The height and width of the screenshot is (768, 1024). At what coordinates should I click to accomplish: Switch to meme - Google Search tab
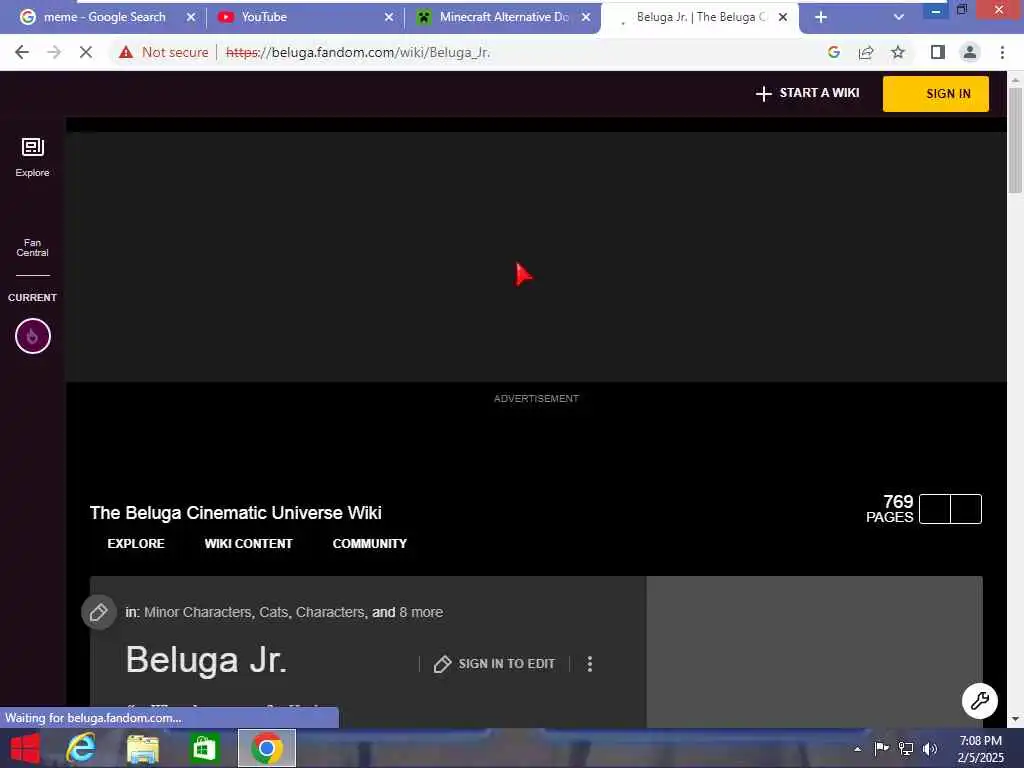[x=104, y=17]
